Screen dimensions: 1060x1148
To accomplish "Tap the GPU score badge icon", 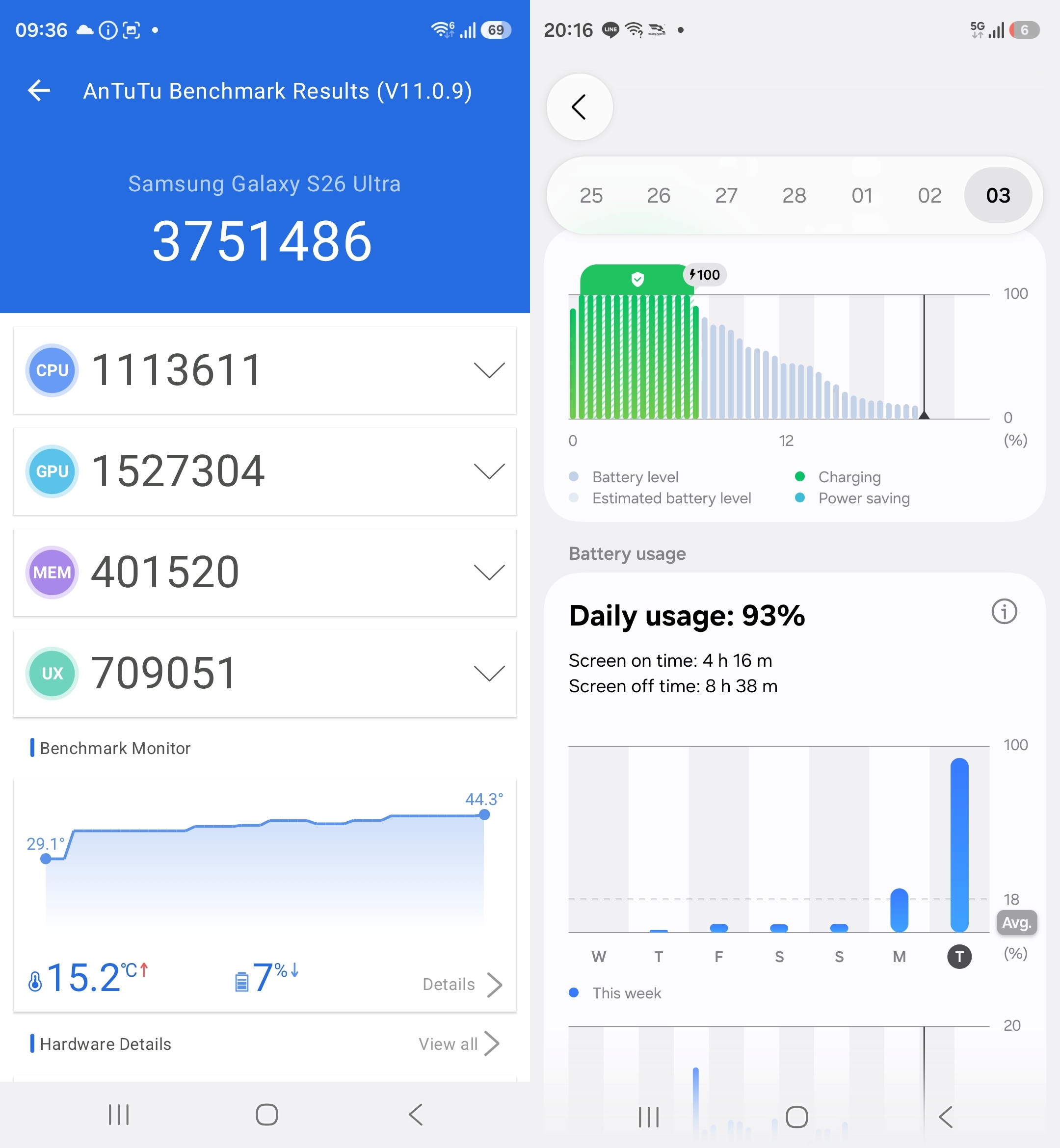I will tap(52, 471).
